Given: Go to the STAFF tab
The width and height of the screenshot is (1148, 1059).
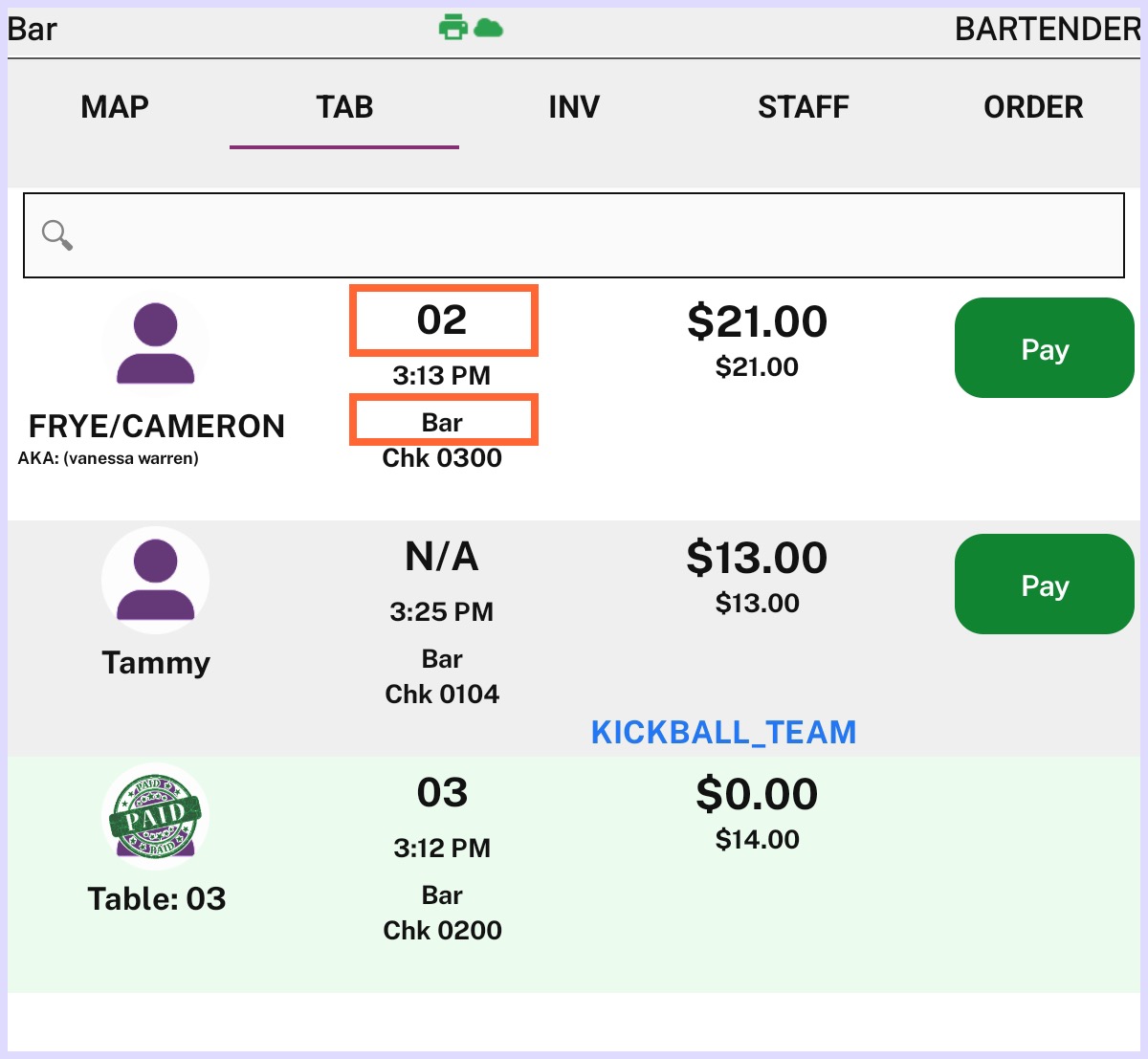Looking at the screenshot, I should 804,107.
